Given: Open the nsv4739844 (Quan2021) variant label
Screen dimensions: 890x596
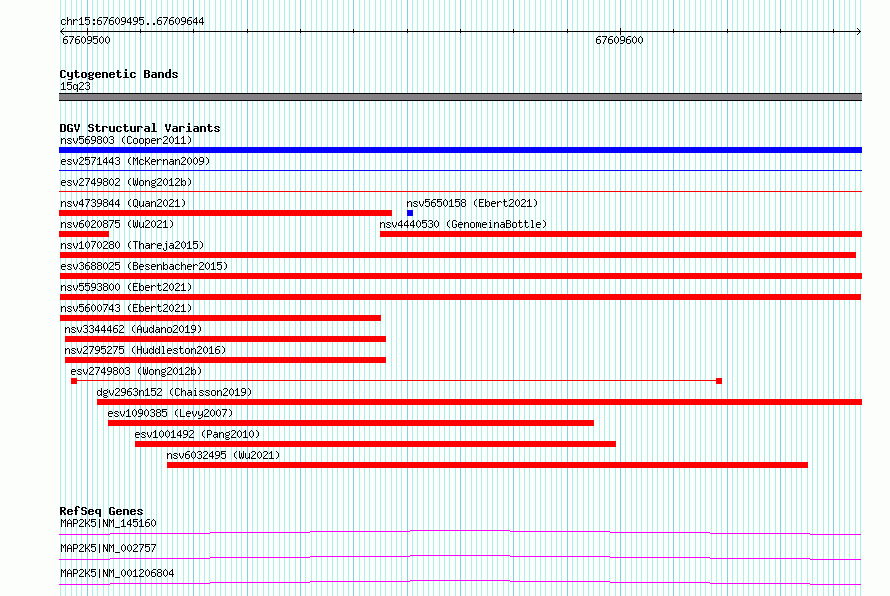Looking at the screenshot, I should tap(123, 203).
